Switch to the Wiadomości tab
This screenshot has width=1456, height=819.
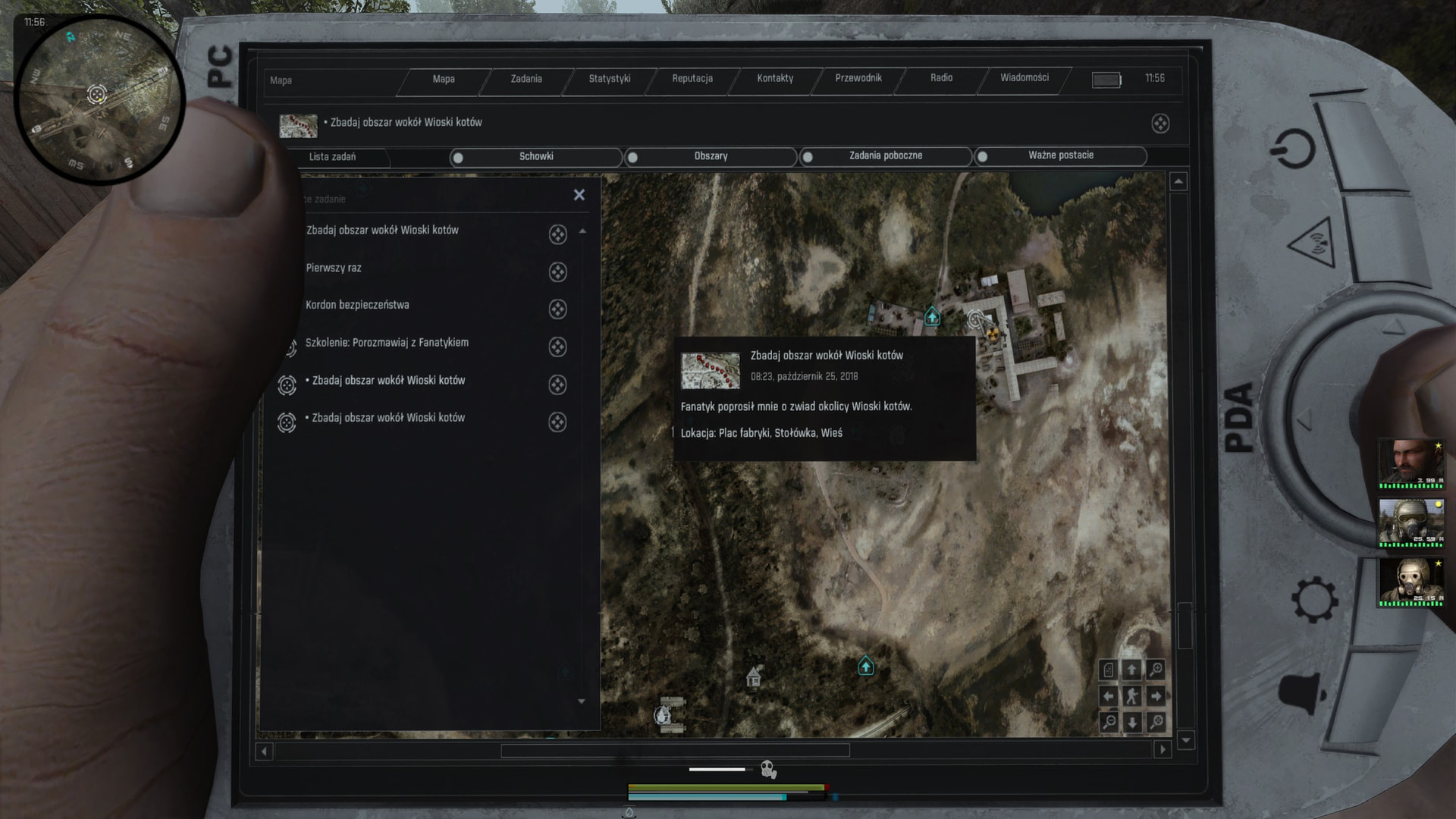click(x=1024, y=78)
